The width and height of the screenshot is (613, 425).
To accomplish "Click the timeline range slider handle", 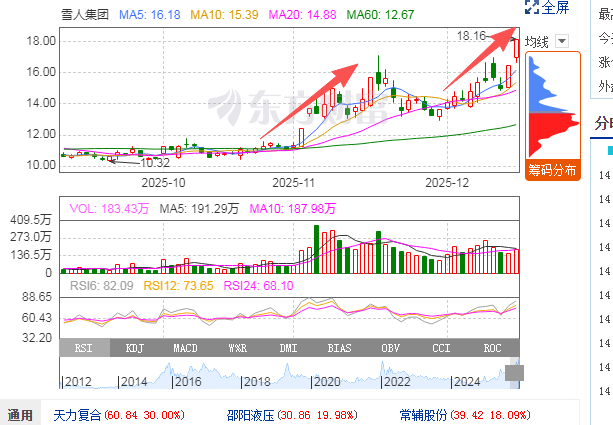I will [514, 373].
